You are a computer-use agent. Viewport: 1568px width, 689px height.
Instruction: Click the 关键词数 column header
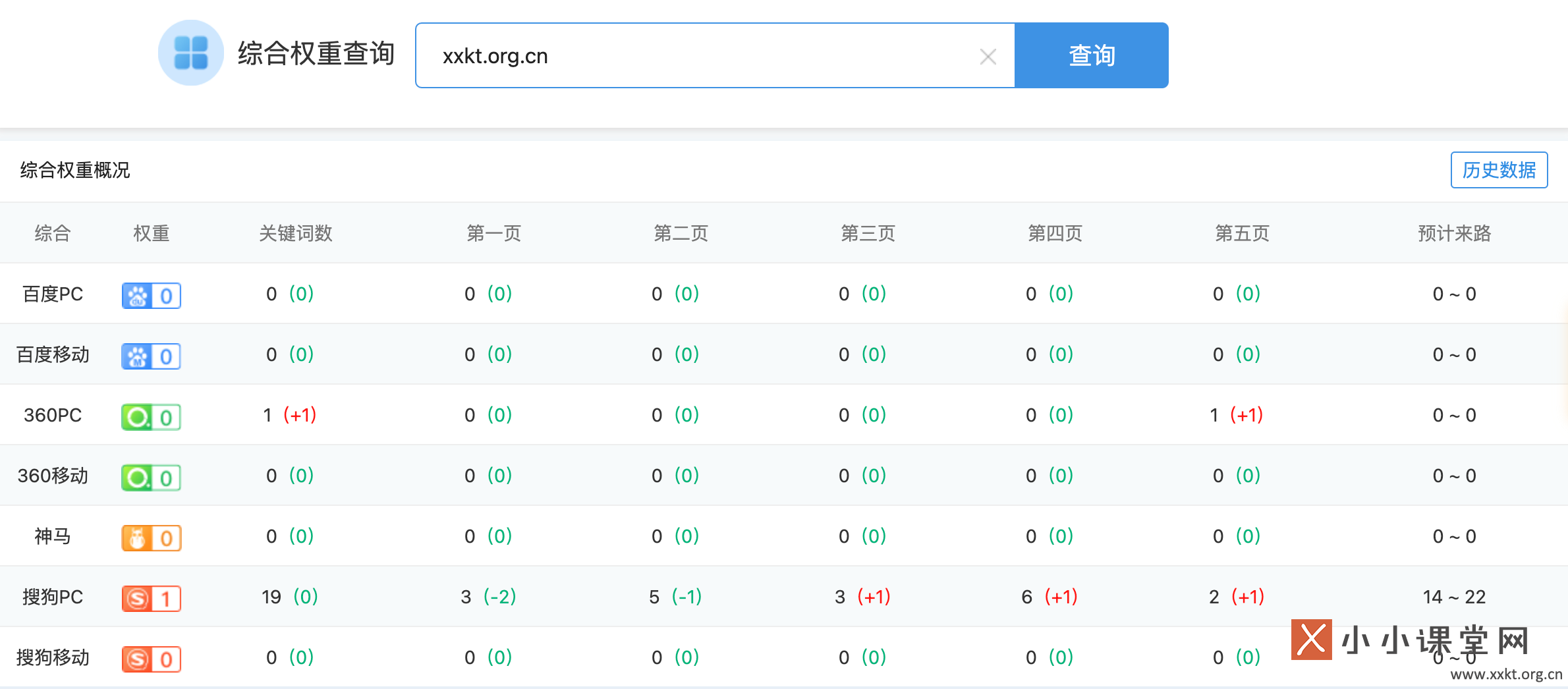tap(296, 233)
